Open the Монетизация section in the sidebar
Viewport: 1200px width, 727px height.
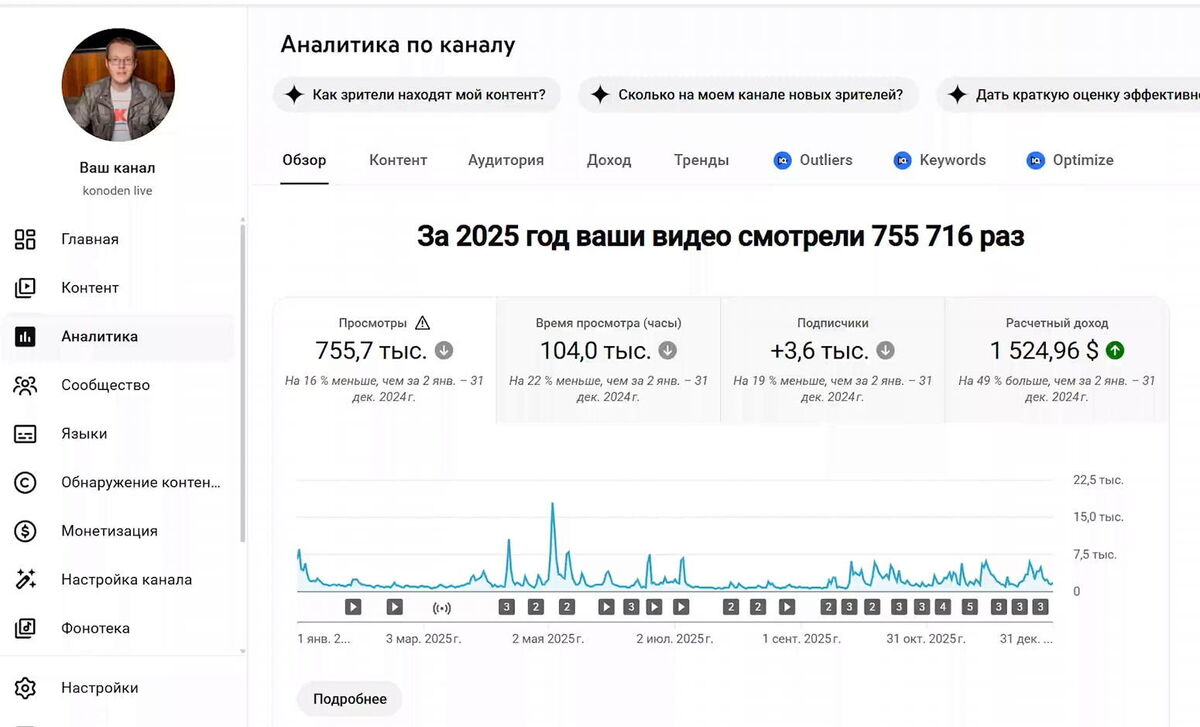(x=27, y=531)
